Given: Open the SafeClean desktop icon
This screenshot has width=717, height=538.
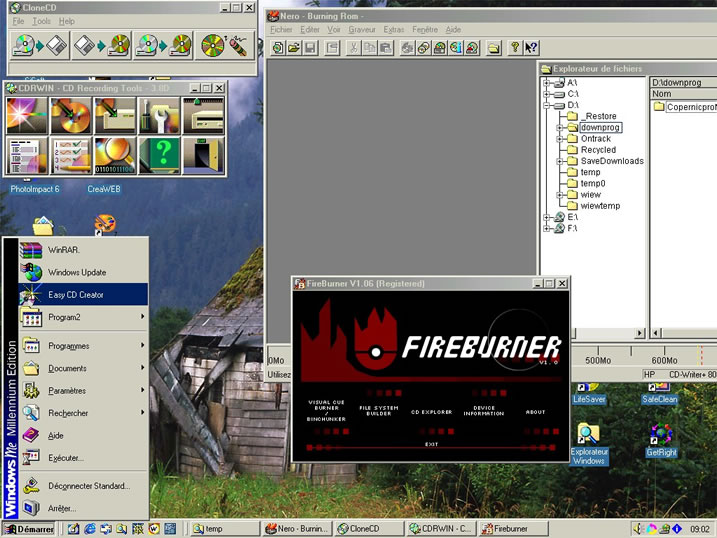Looking at the screenshot, I should [x=659, y=394].
